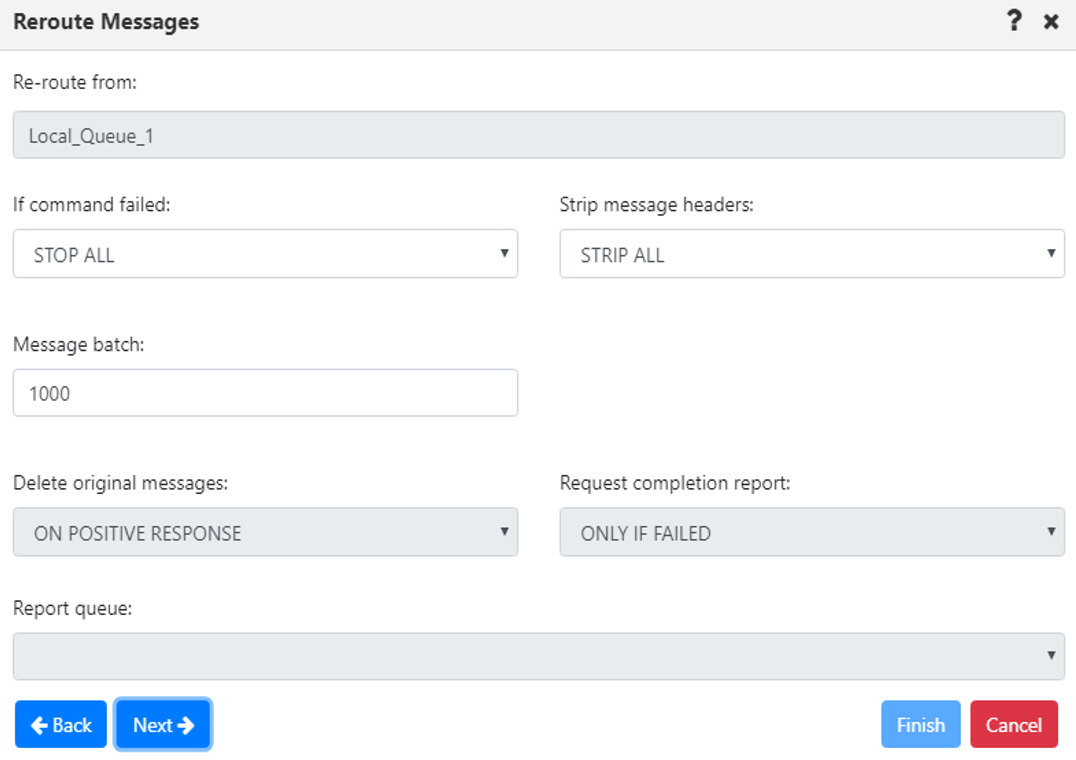Click the back arrow icon on Back button

38,724
